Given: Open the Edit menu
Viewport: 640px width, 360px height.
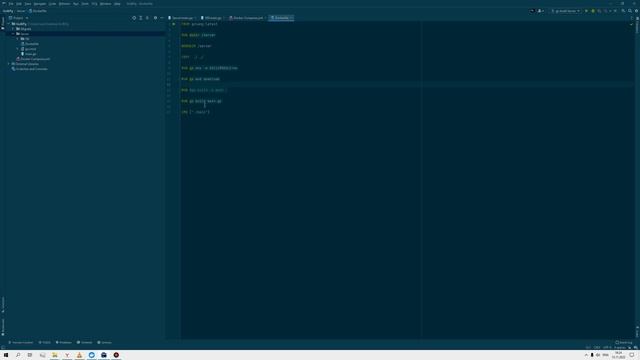Looking at the screenshot, I should pos(19,4).
